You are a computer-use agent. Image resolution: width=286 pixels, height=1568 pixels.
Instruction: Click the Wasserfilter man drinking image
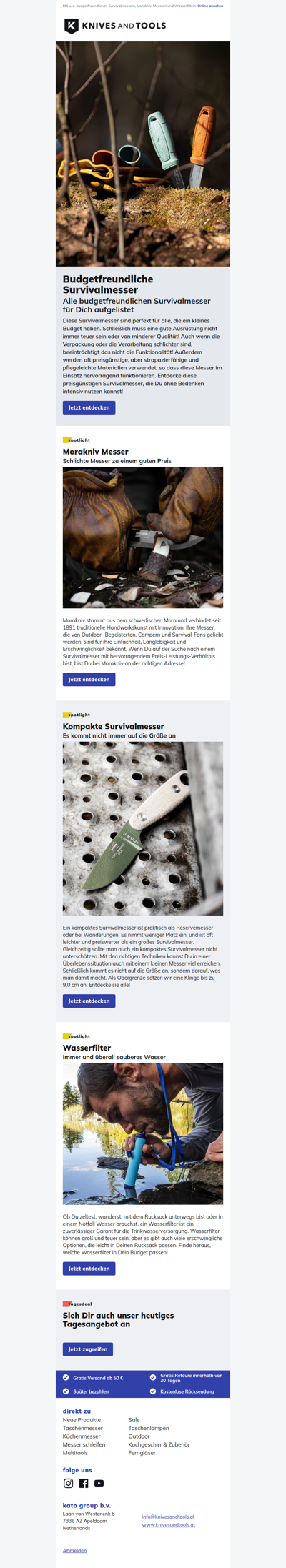pos(143,1133)
